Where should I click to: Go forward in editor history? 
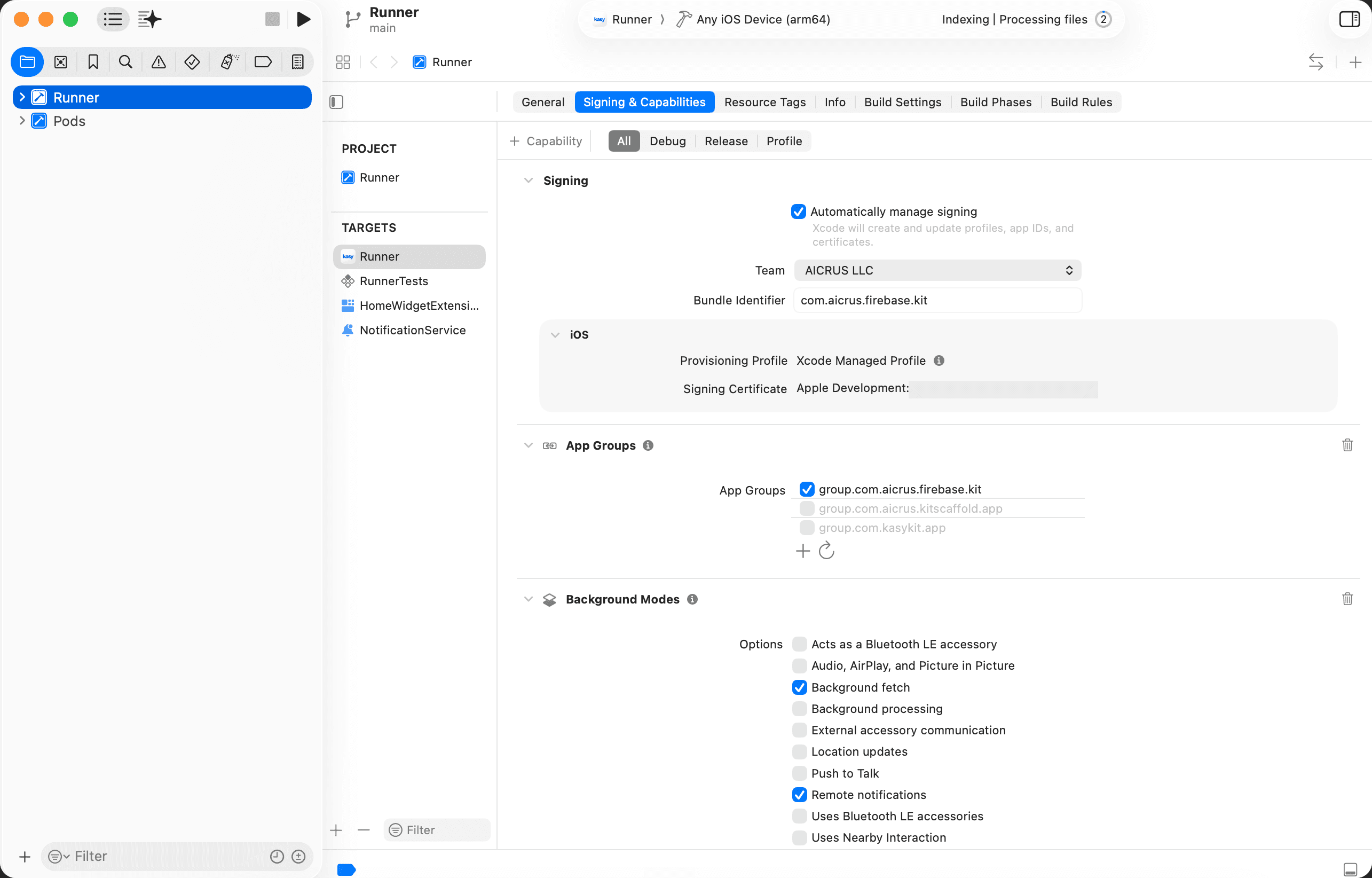tap(393, 62)
